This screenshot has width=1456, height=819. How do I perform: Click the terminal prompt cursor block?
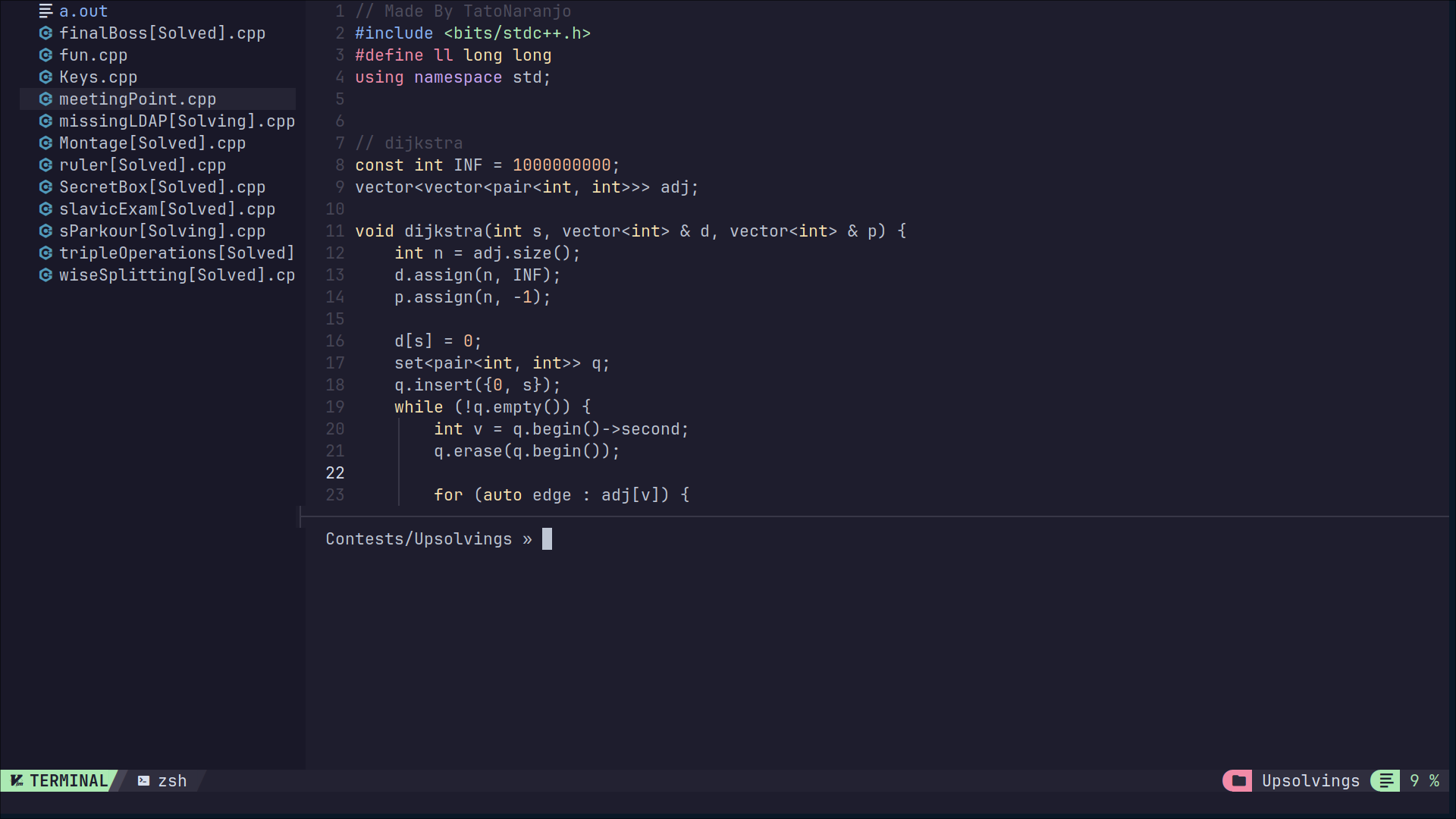(x=547, y=539)
